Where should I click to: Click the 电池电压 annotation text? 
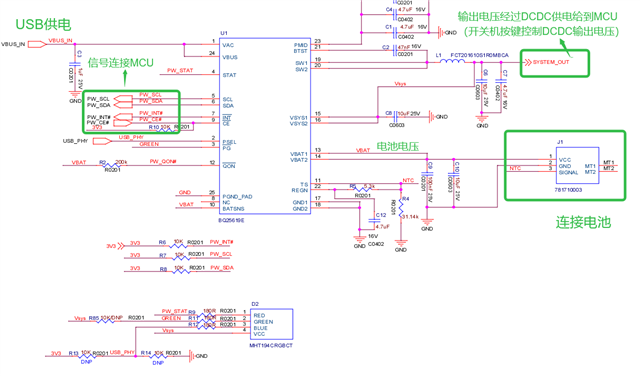point(398,146)
